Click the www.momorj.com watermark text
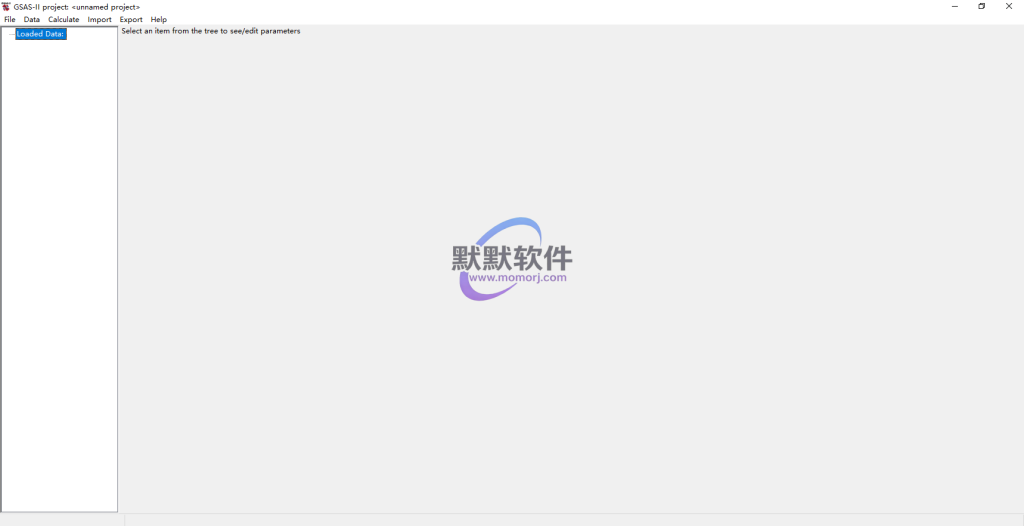 click(x=517, y=277)
